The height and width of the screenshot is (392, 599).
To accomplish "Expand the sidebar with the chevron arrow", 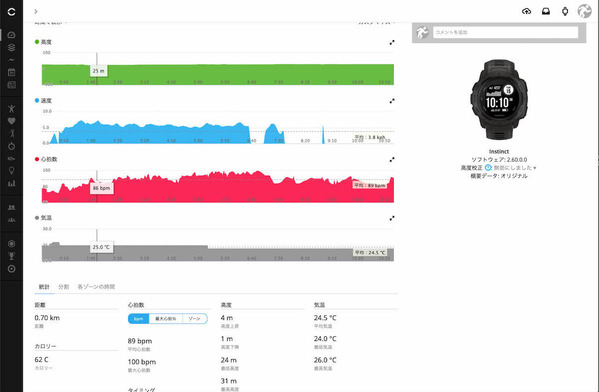I will pos(36,12).
